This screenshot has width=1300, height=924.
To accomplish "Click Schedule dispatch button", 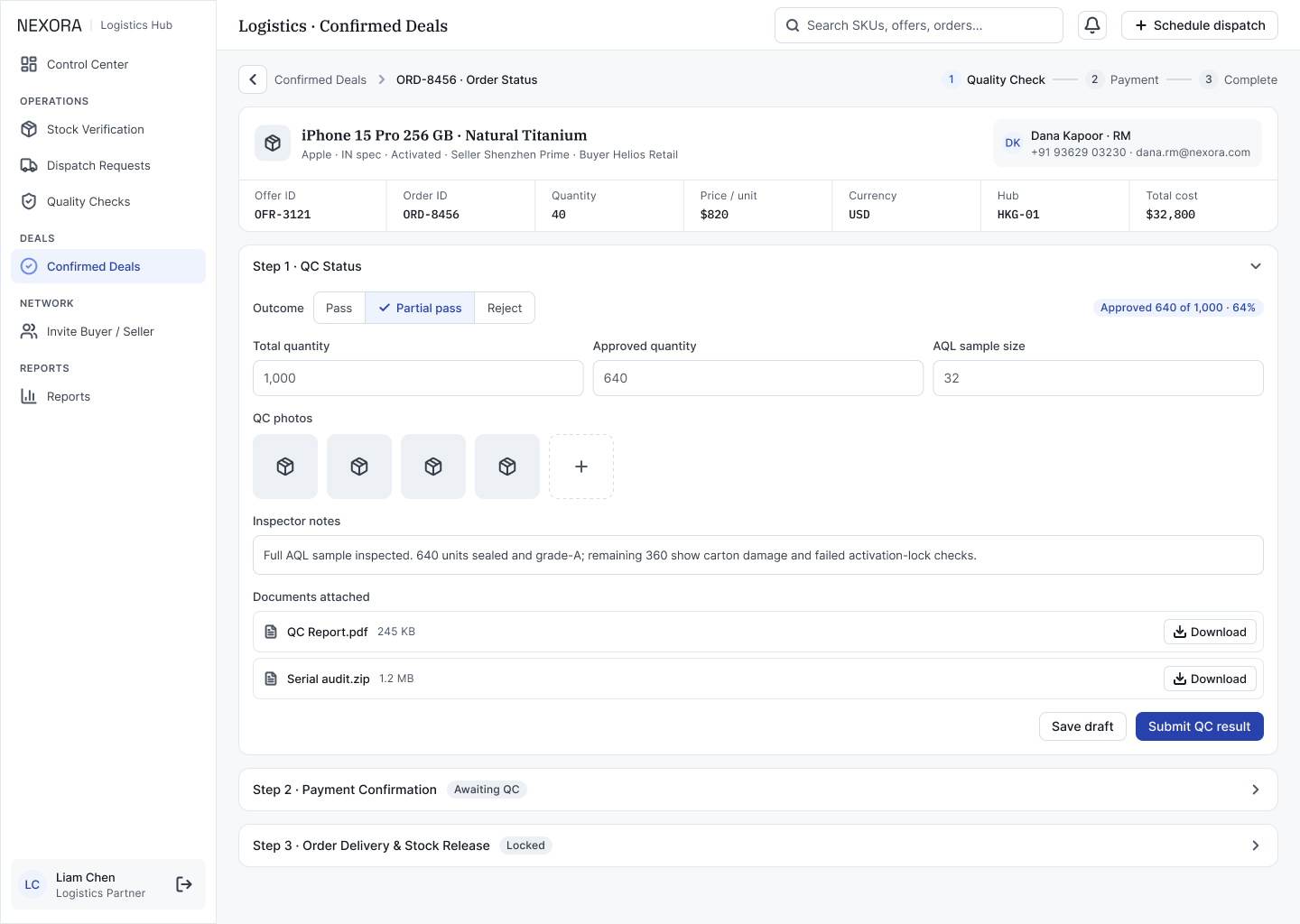I will 1200,25.
